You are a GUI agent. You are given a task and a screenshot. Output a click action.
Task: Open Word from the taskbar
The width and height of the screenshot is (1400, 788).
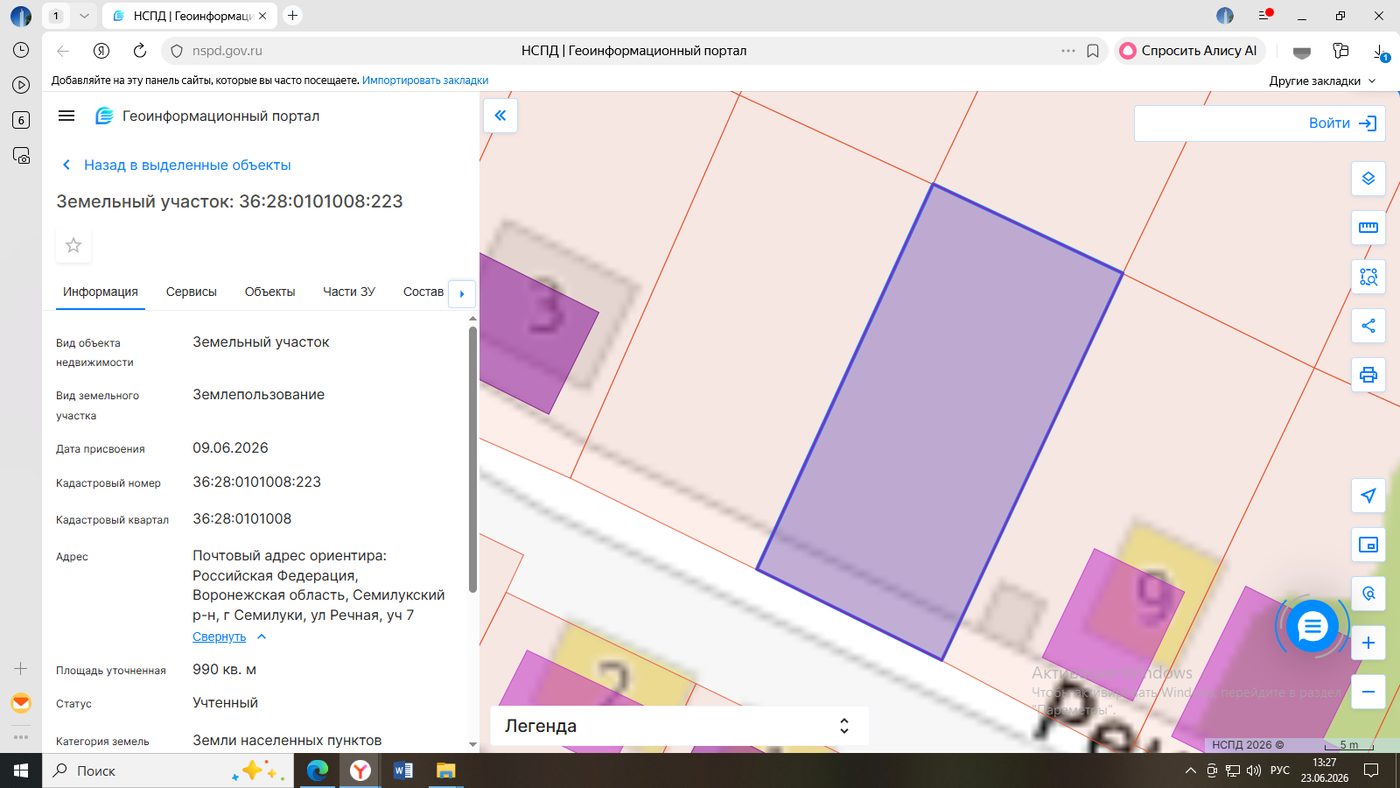pyautogui.click(x=404, y=771)
